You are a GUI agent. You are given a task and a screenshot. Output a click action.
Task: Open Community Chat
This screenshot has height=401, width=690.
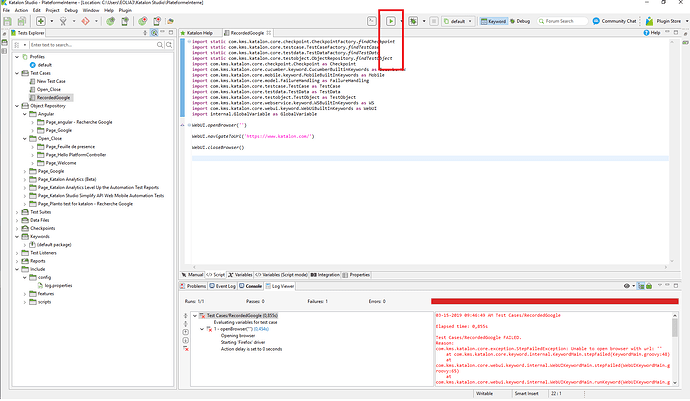click(x=614, y=21)
